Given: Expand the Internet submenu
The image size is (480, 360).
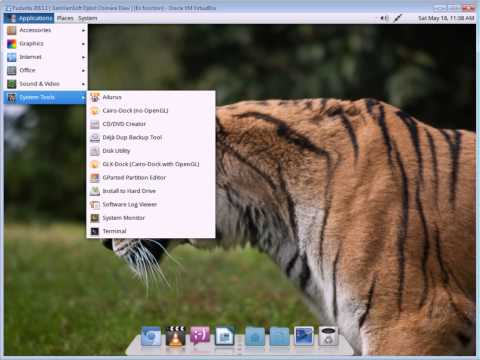Looking at the screenshot, I should click(46, 57).
